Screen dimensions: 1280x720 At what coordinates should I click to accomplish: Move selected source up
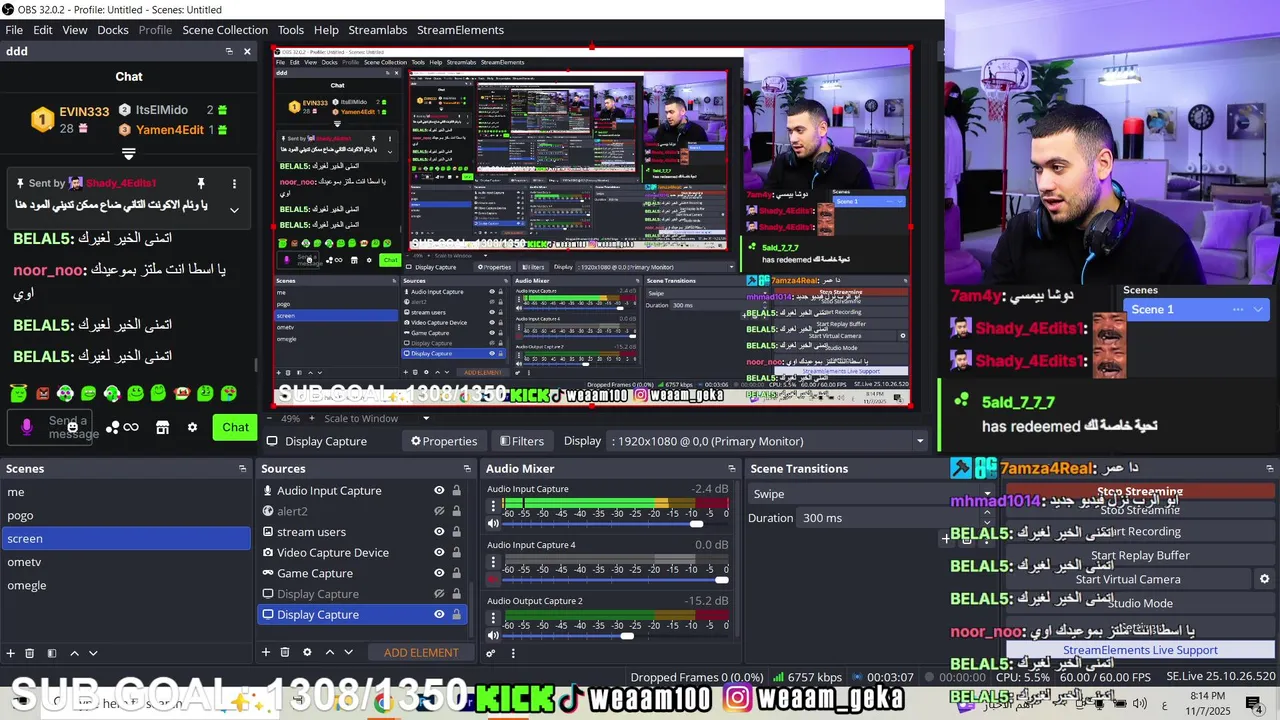pos(329,652)
